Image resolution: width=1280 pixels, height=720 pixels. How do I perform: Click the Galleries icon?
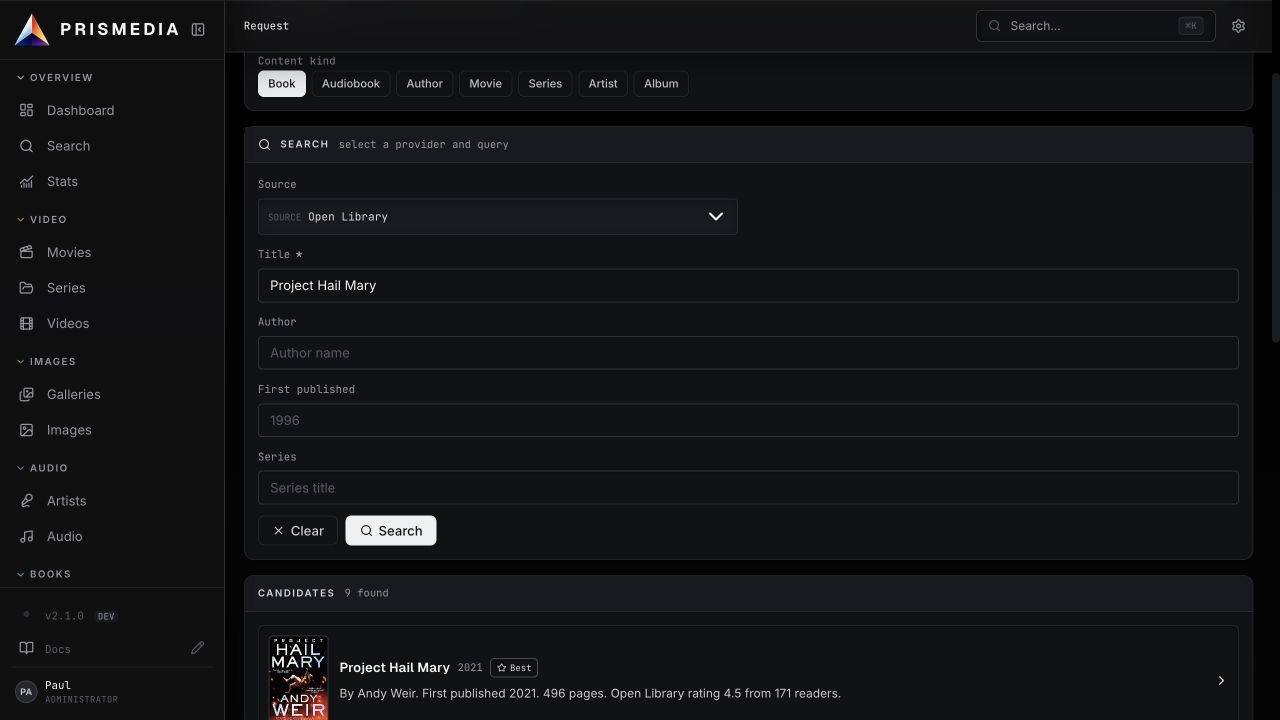[27, 394]
